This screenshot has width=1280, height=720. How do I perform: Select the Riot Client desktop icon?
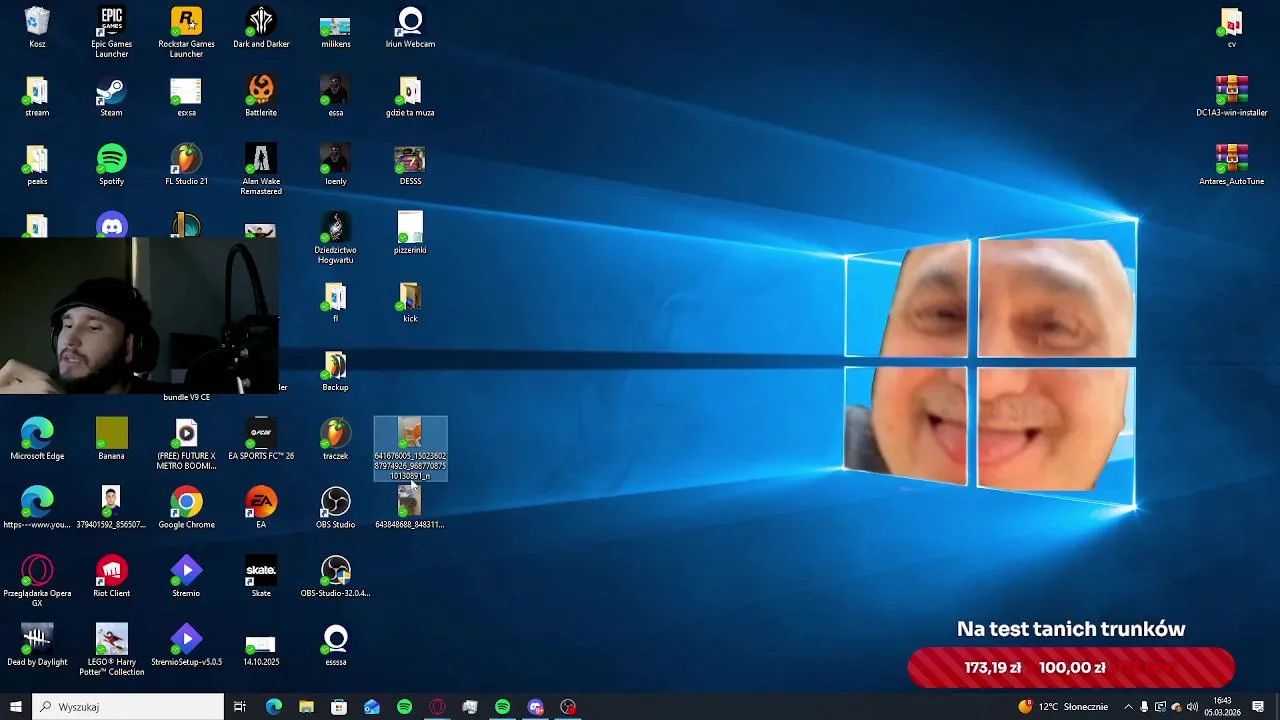coord(111,577)
